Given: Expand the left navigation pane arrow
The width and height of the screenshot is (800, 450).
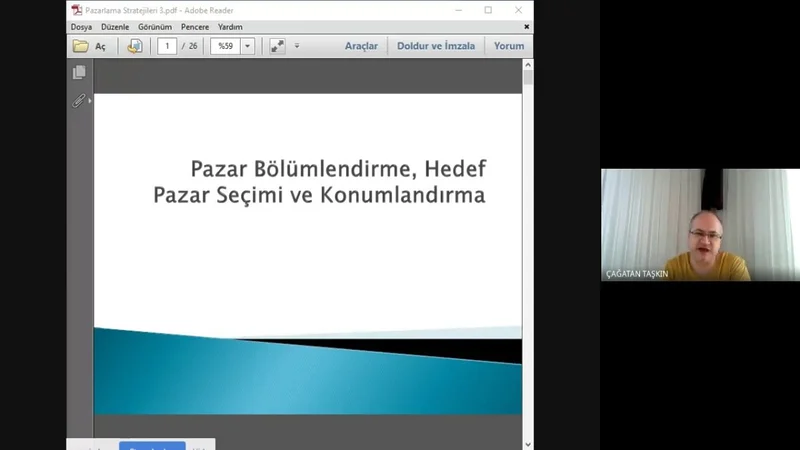Looking at the screenshot, I should tap(90, 101).
